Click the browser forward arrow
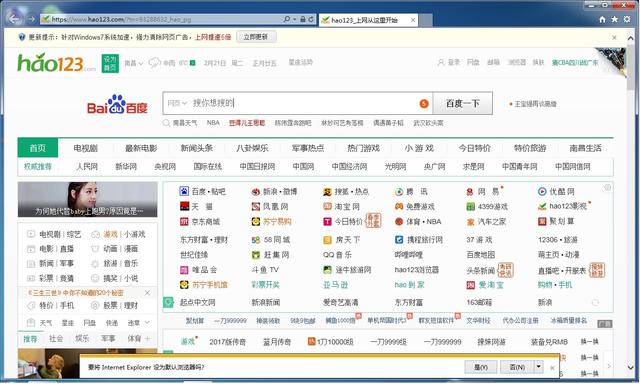The width and height of the screenshot is (640, 384). pyautogui.click(x=32, y=19)
